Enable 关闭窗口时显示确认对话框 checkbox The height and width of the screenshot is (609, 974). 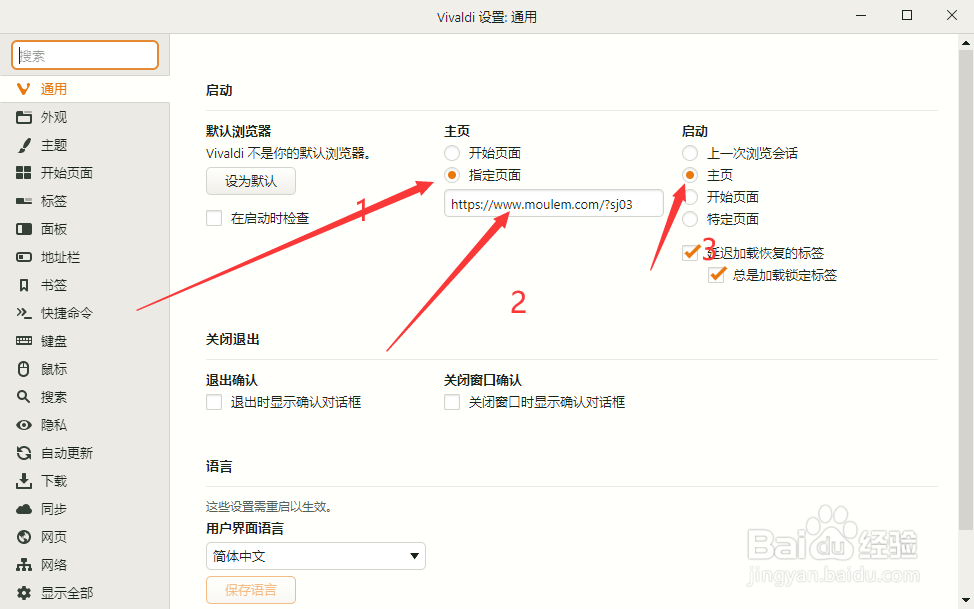click(x=452, y=402)
